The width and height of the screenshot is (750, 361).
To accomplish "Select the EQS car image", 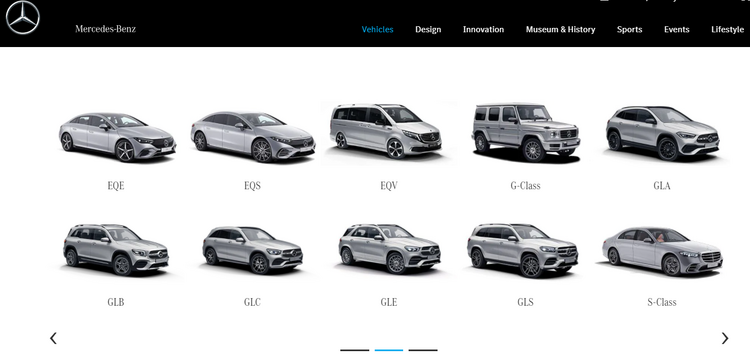I will tap(253, 137).
